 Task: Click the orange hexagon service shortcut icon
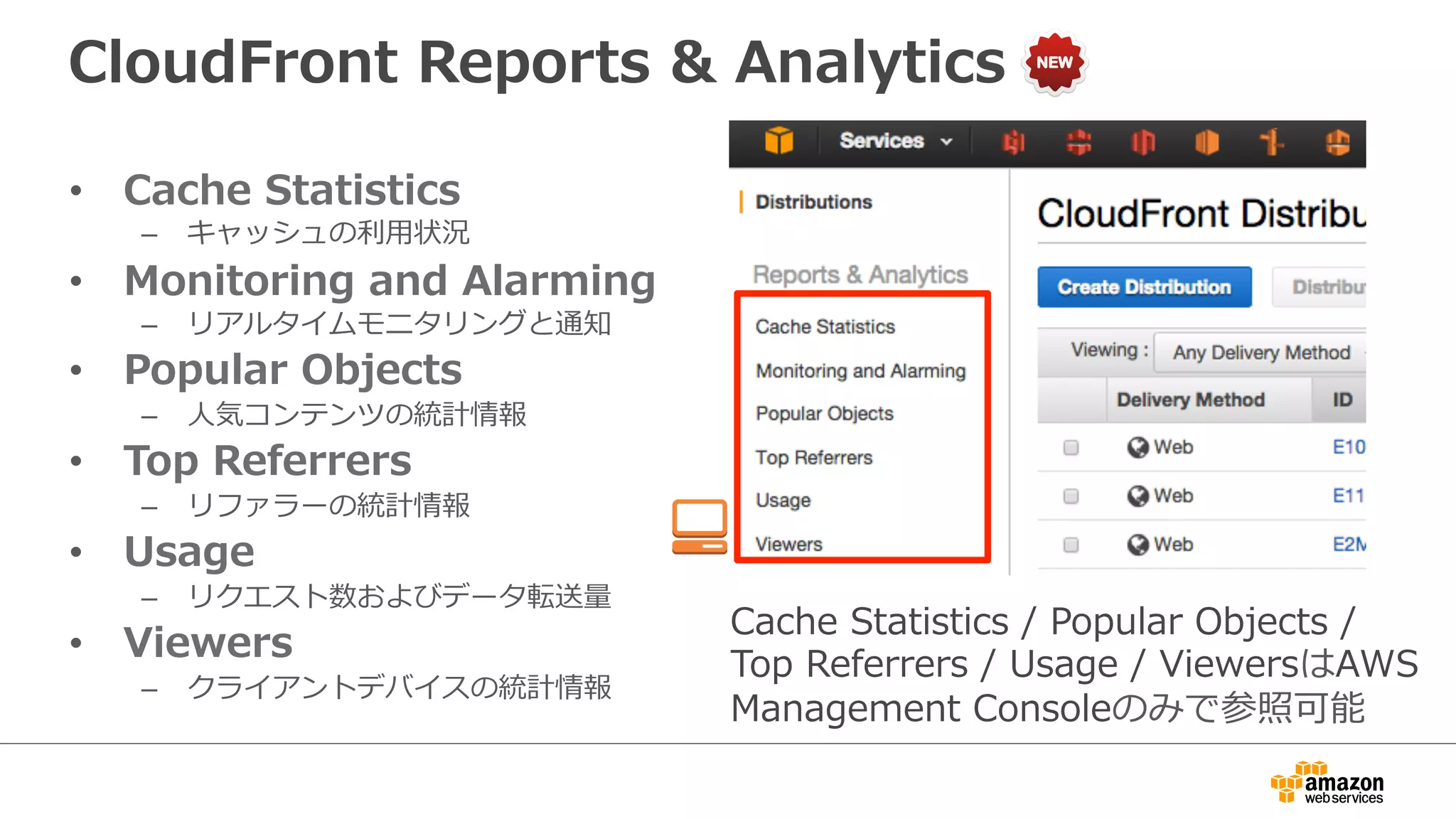pyautogui.click(x=1206, y=142)
